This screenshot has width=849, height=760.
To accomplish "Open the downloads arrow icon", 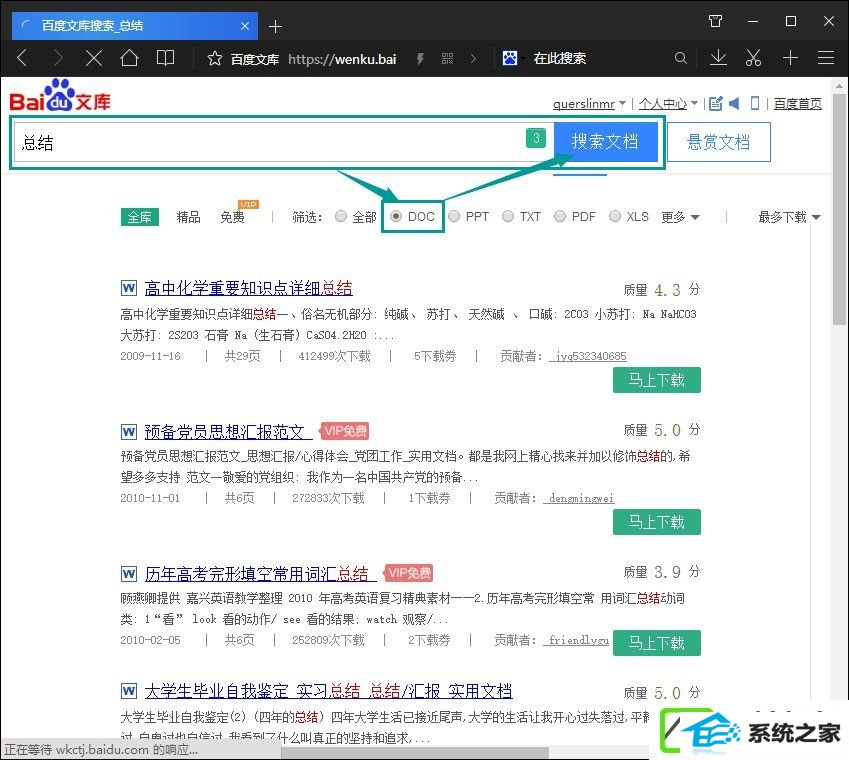I will pos(718,57).
